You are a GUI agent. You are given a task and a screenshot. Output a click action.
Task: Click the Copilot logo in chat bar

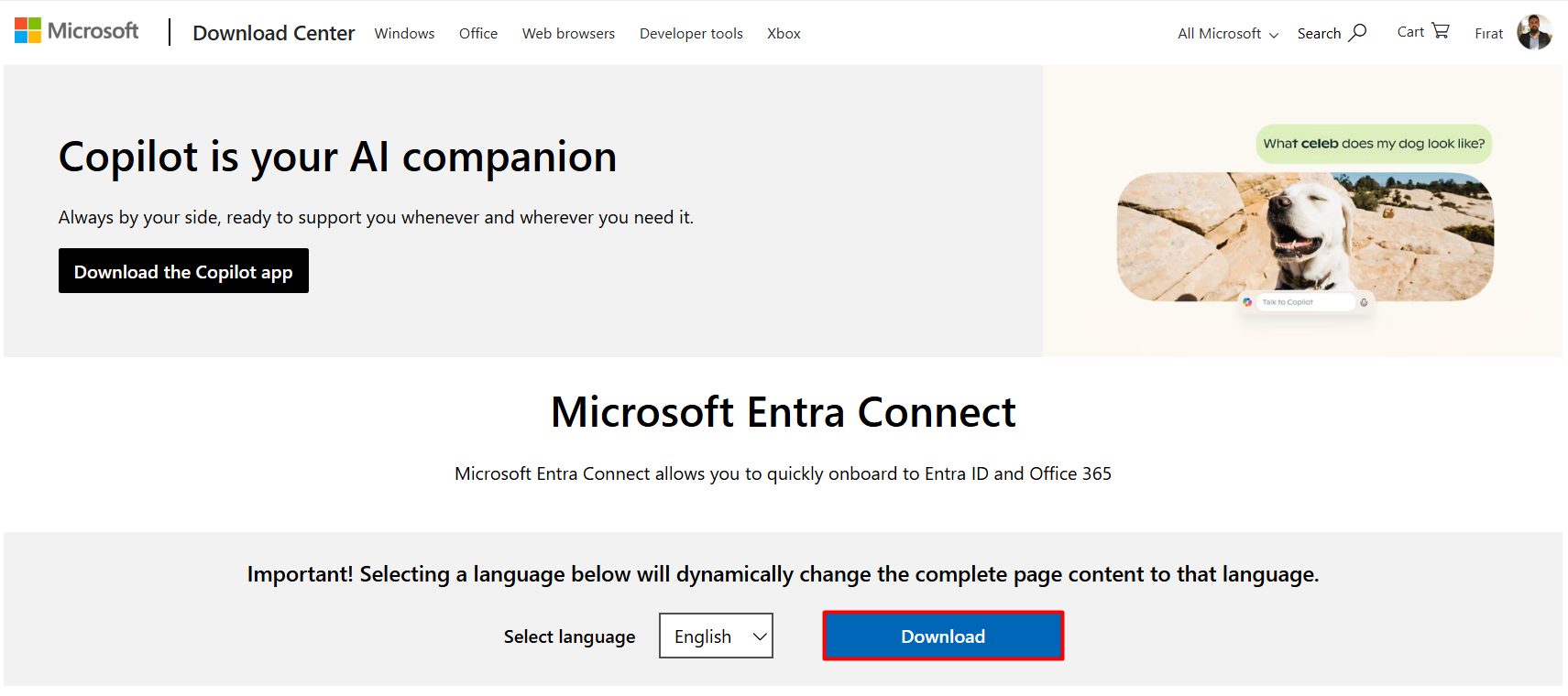click(1247, 302)
